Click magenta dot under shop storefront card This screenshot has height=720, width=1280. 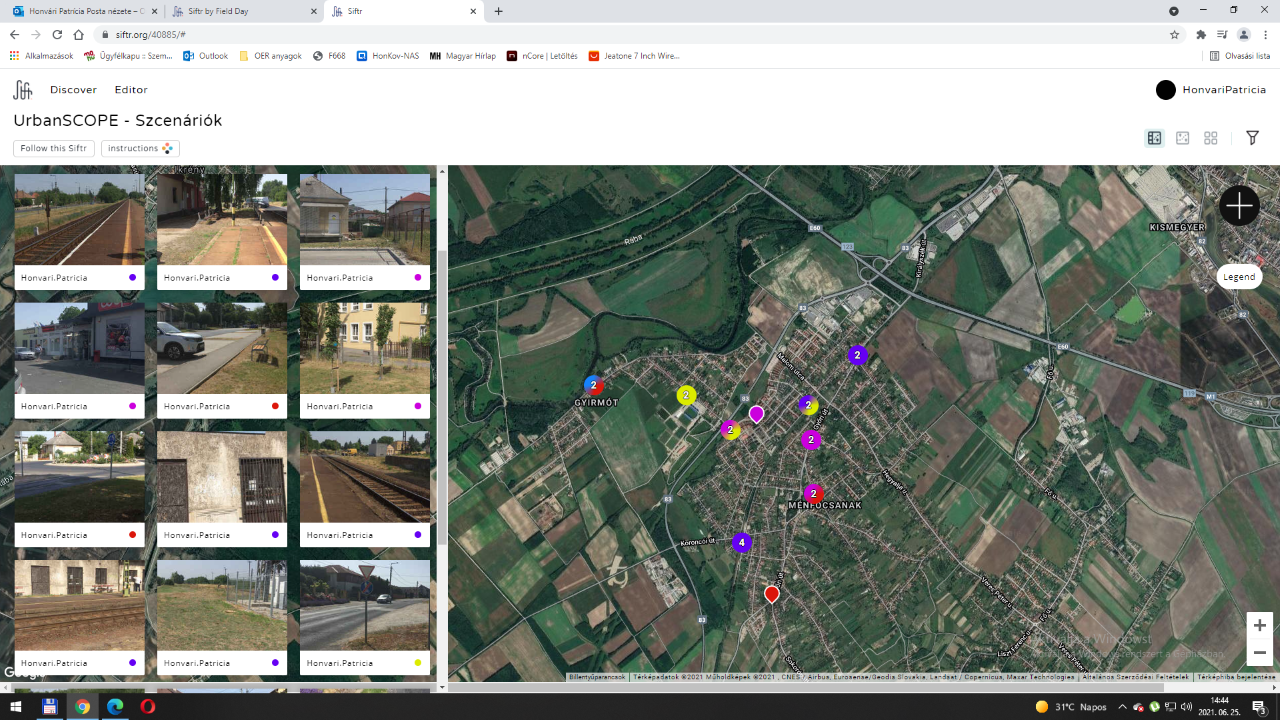[132, 406]
